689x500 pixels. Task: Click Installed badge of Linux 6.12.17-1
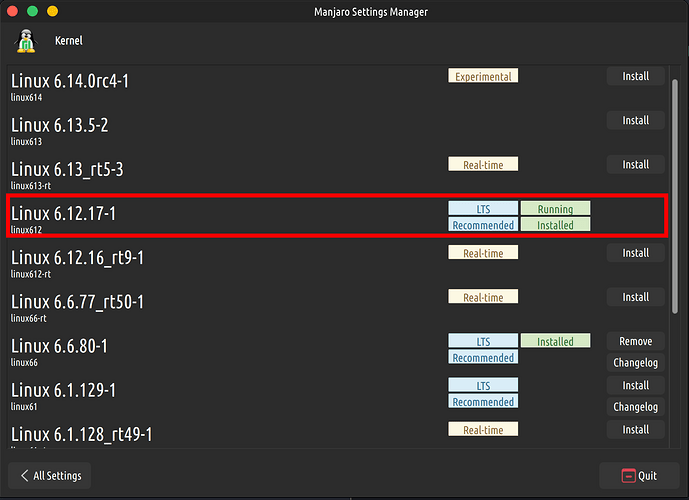coord(555,225)
